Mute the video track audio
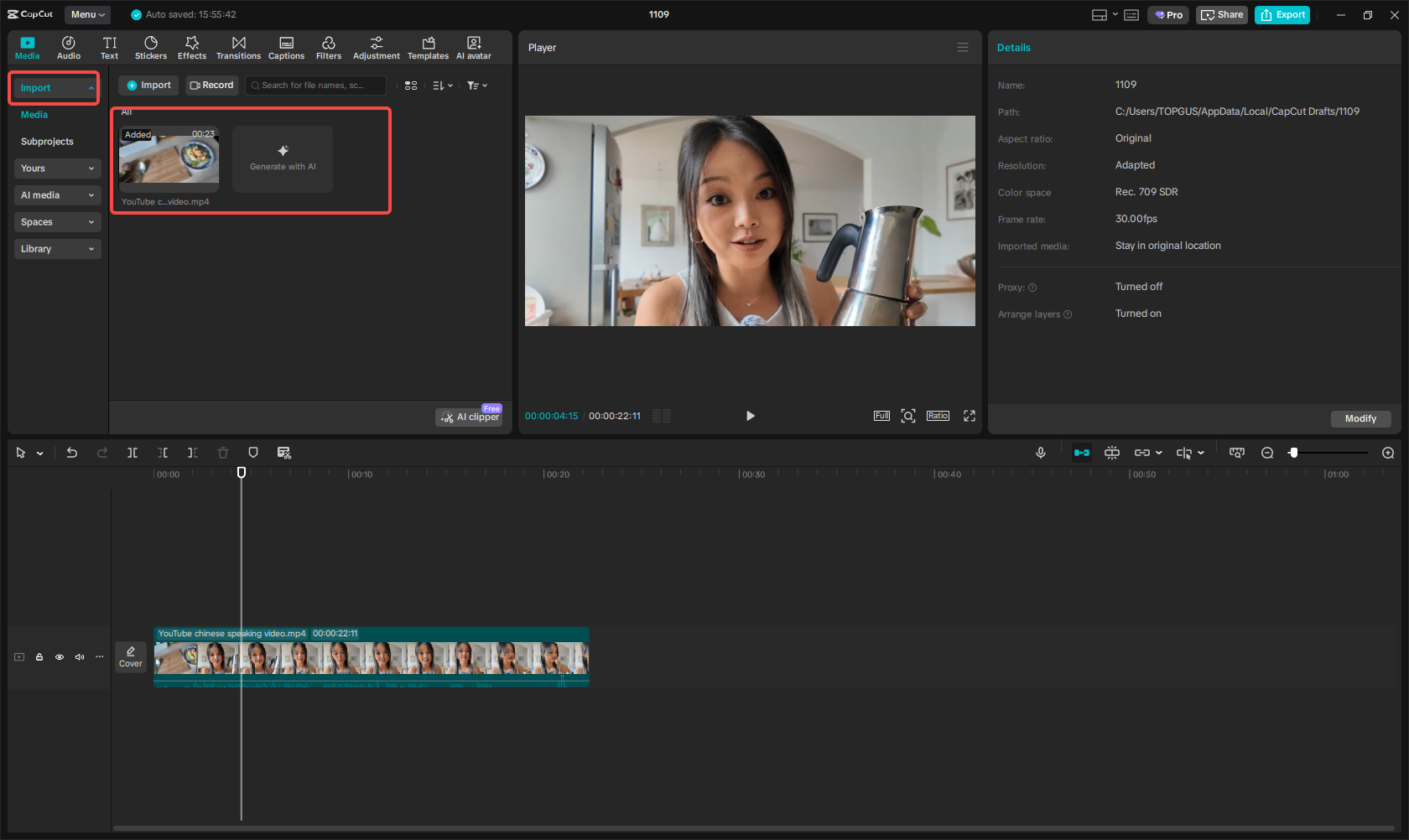Screen dimensions: 1409x840 pyautogui.click(x=79, y=657)
